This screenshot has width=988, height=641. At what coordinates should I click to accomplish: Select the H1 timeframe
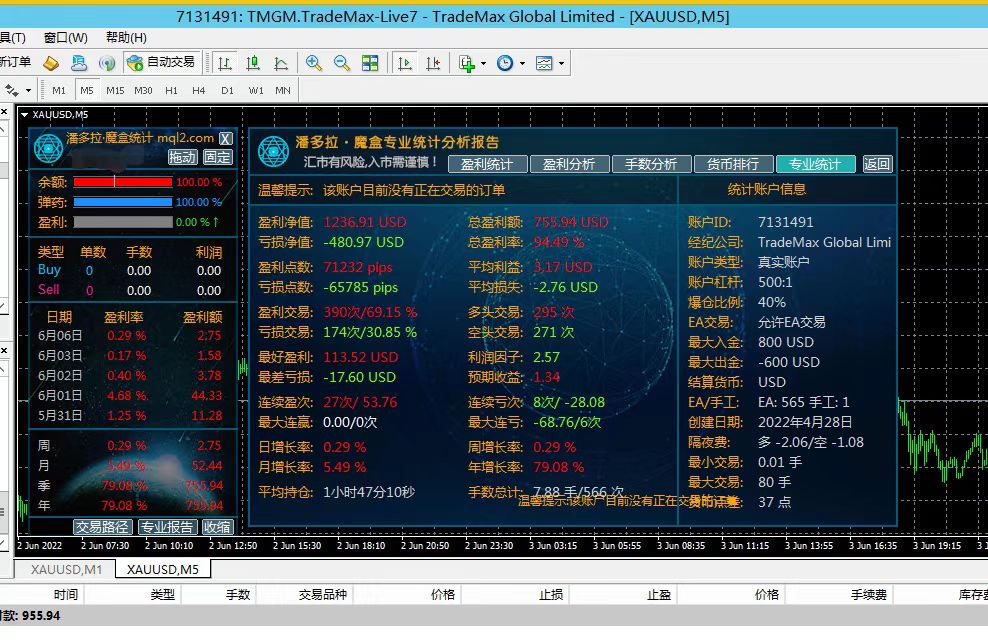(171, 90)
